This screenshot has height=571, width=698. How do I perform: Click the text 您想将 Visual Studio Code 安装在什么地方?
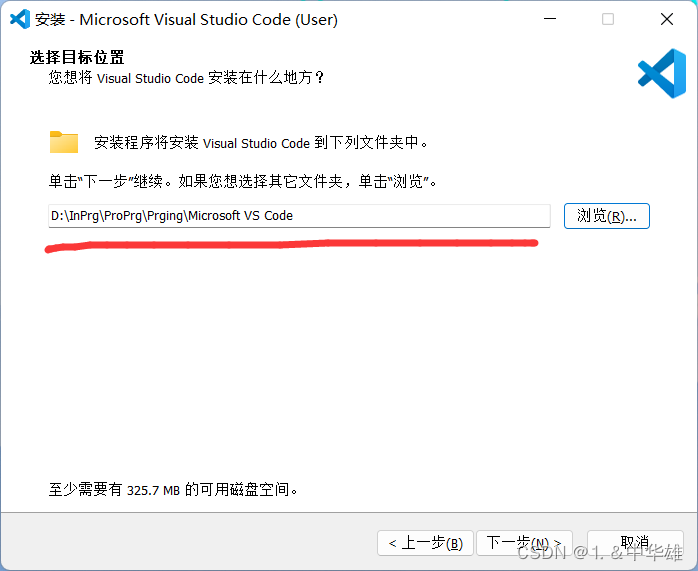(x=186, y=78)
